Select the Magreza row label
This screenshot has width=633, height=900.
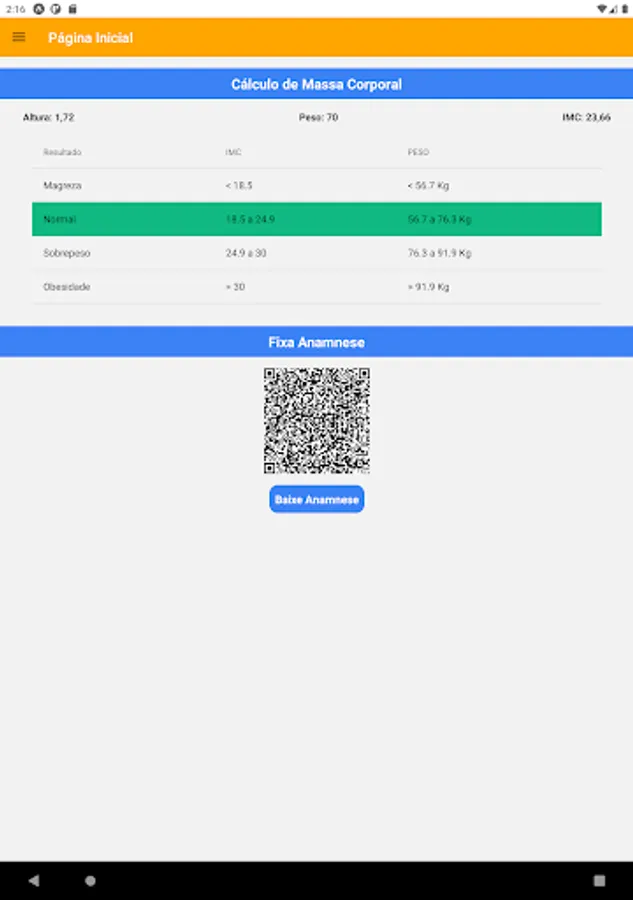coord(63,185)
